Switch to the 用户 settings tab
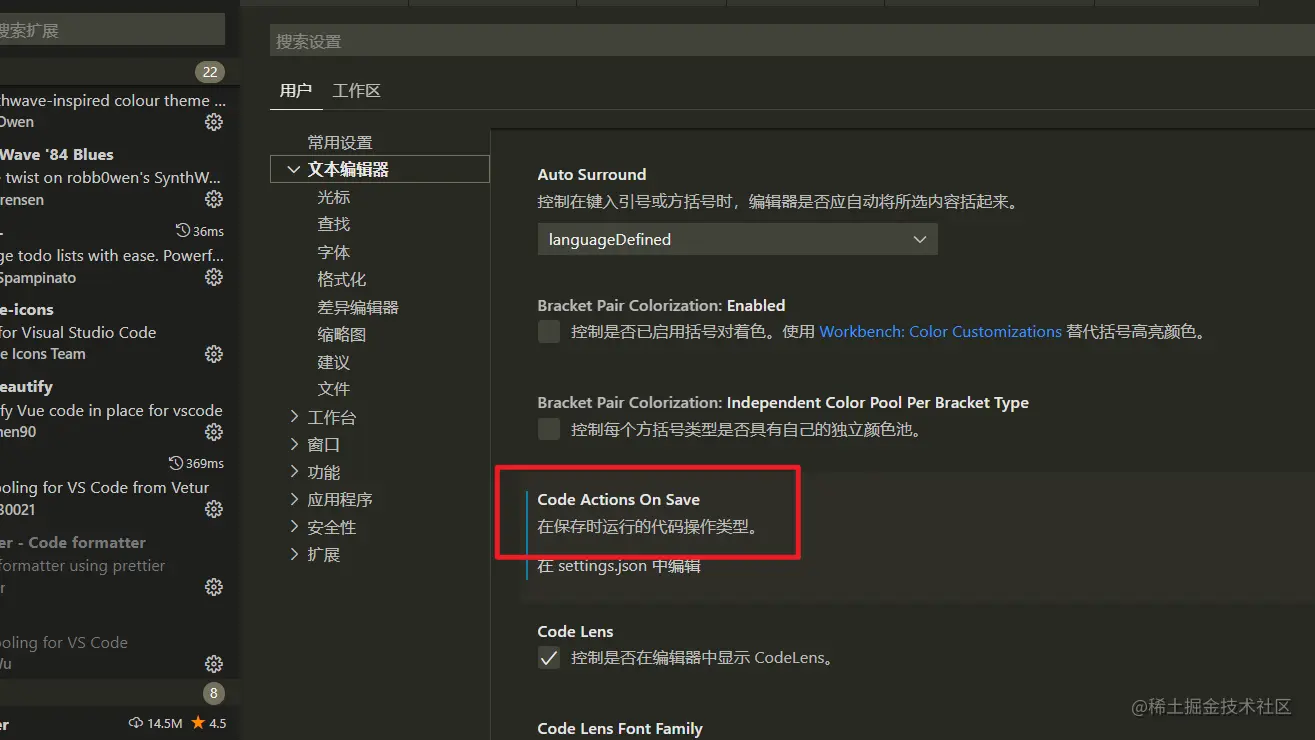 (296, 91)
